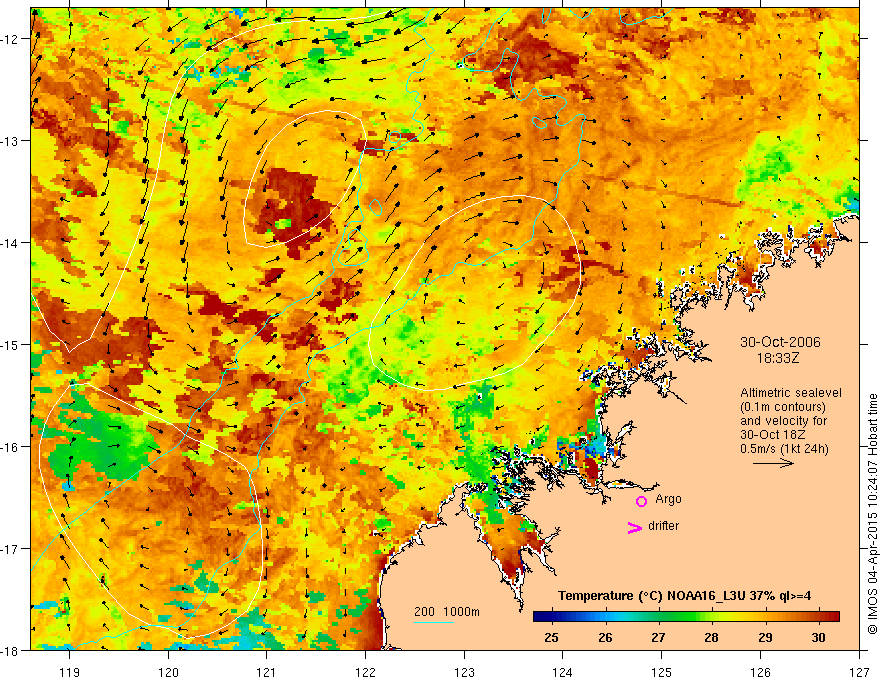Click the '123' longitude axis label

[464, 672]
